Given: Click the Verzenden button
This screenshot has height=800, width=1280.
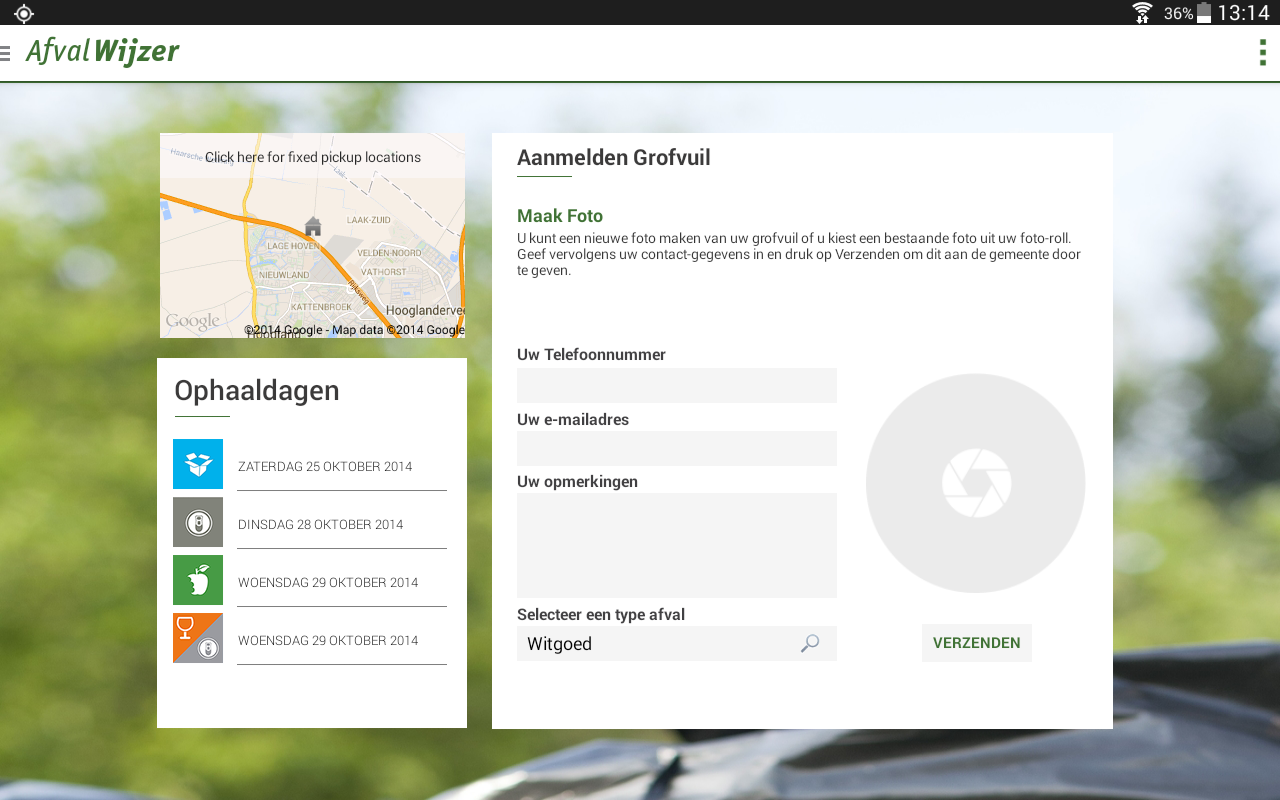Looking at the screenshot, I should [977, 643].
